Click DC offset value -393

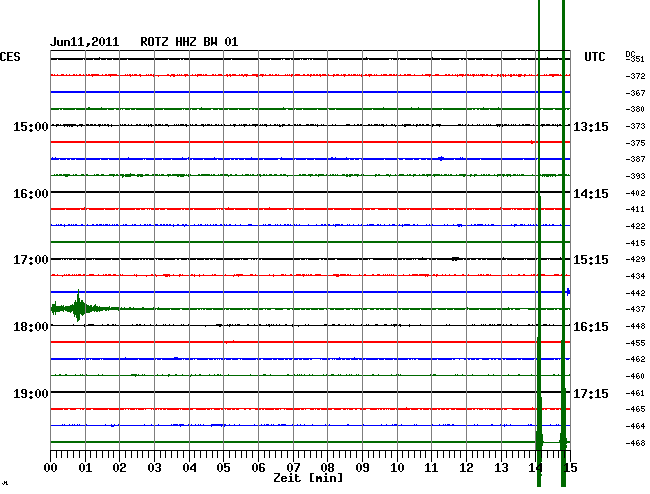click(x=635, y=176)
